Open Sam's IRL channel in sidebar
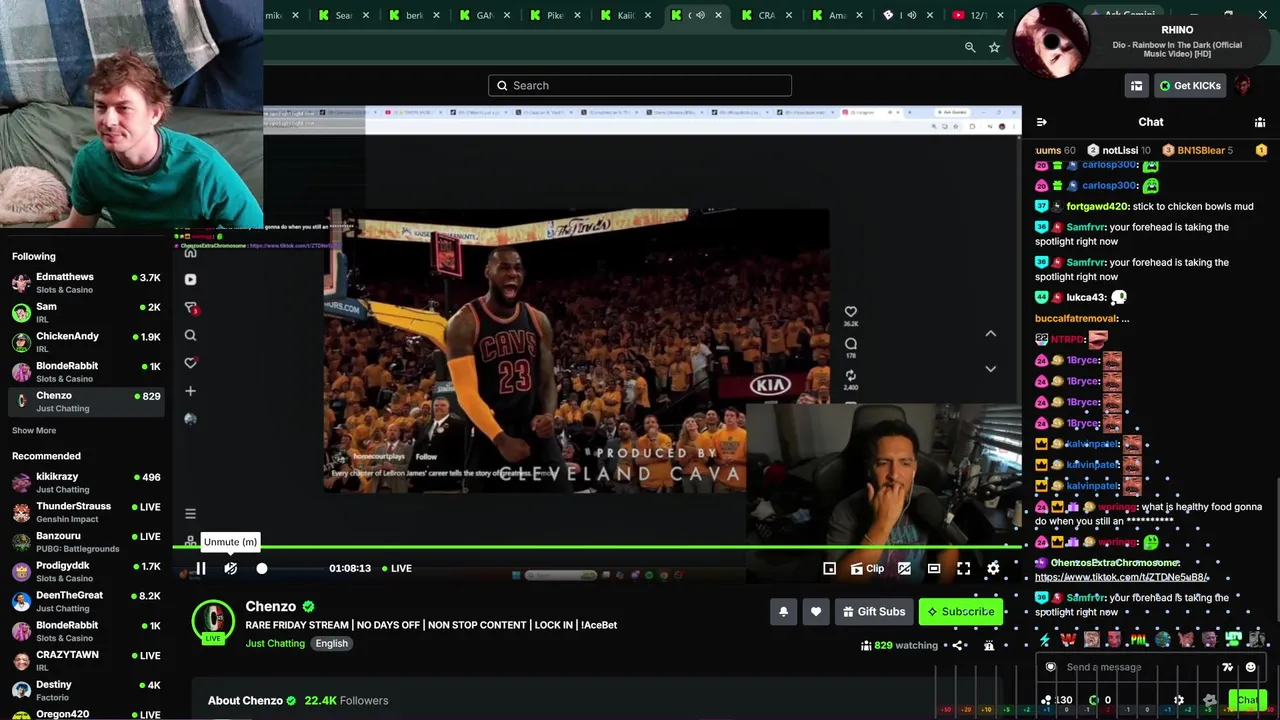The height and width of the screenshot is (720, 1280). pyautogui.click(x=86, y=312)
